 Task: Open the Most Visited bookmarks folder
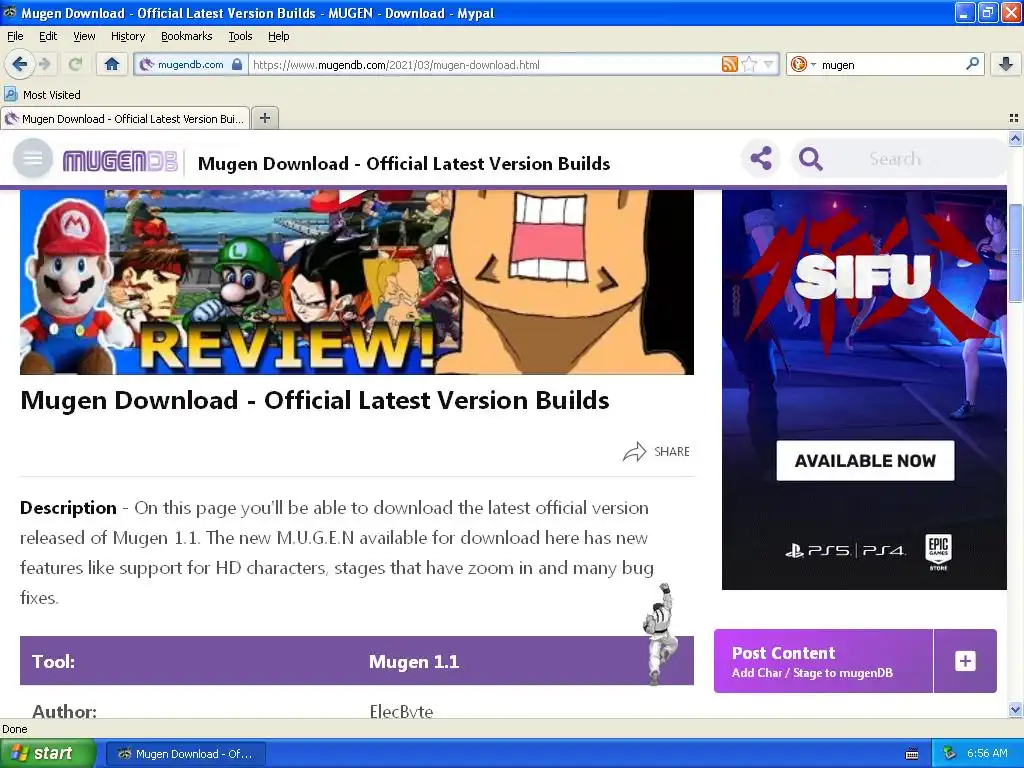42,95
